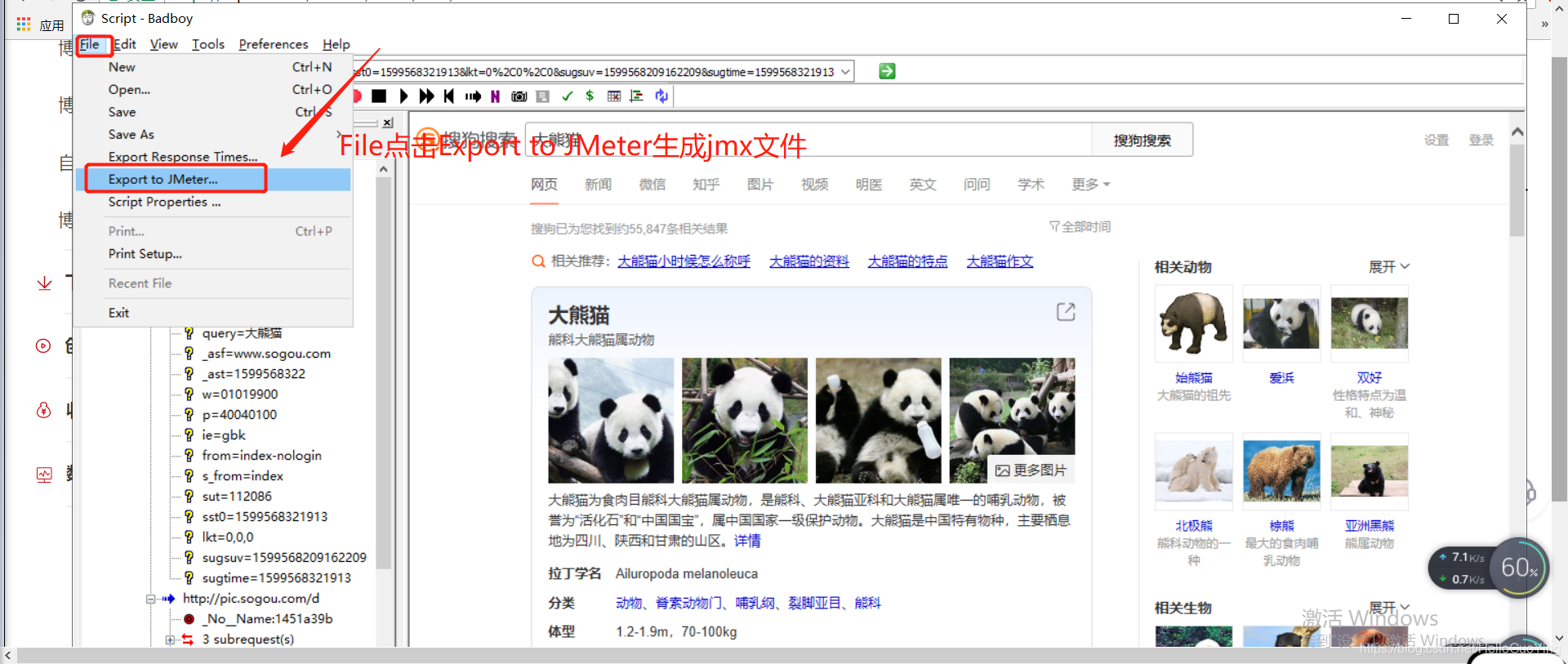
Task: Open the 大熊猫小时候怎么称呼 link
Action: [x=684, y=261]
